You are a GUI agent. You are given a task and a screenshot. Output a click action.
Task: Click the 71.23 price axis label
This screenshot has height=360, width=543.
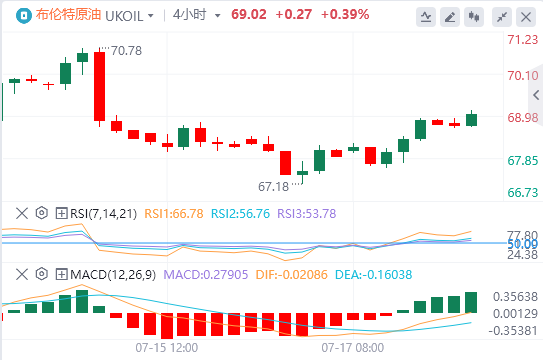pos(523,40)
